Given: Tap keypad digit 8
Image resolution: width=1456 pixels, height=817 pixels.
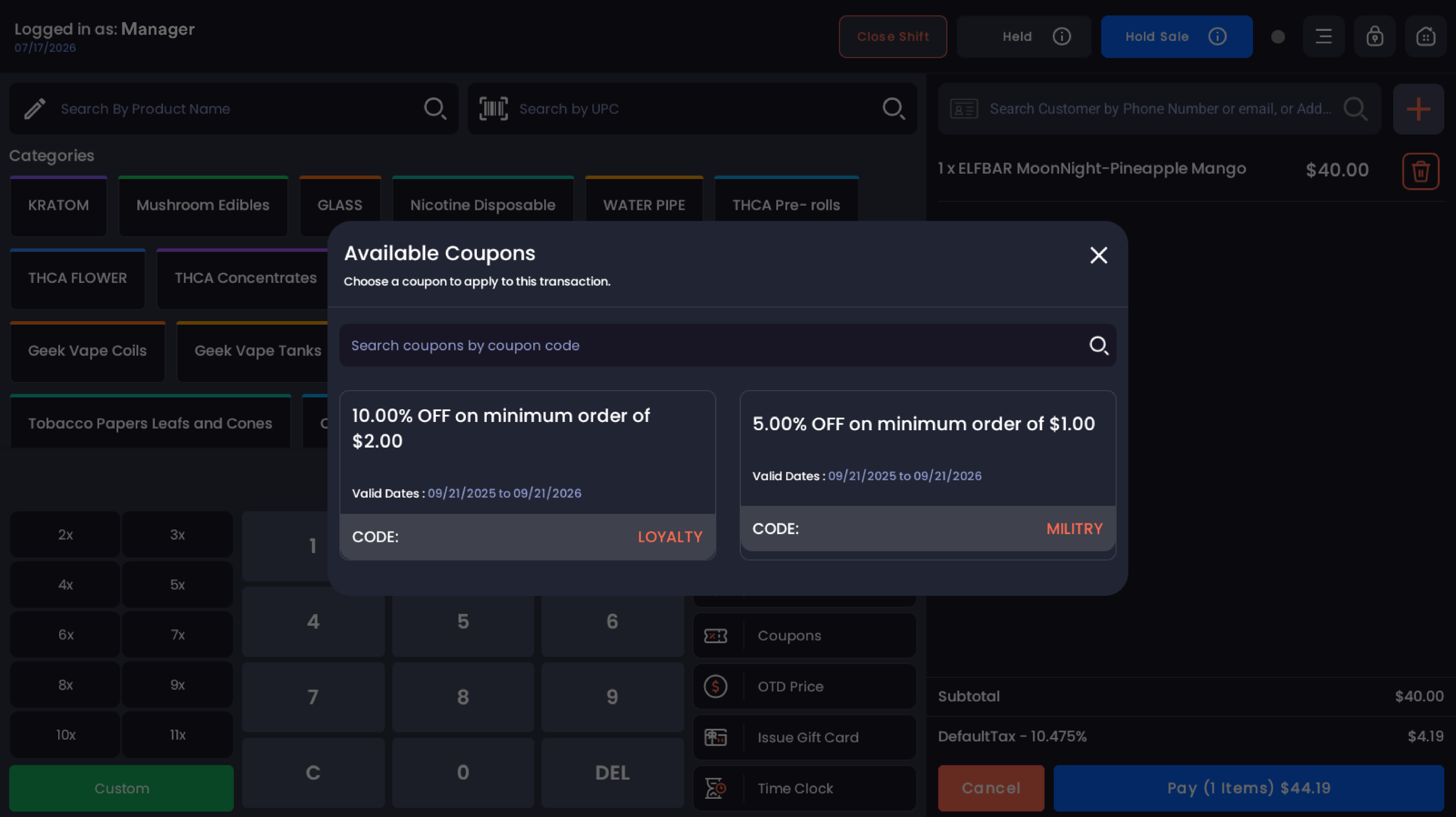Looking at the screenshot, I should (x=463, y=697).
